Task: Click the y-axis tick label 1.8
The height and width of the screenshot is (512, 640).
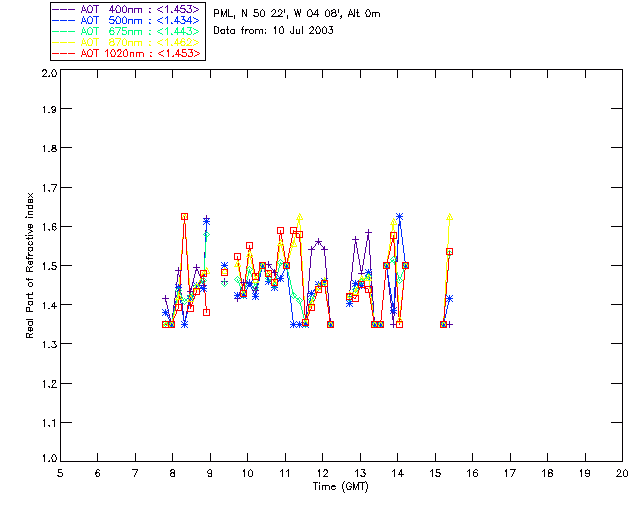Action: click(x=49, y=148)
